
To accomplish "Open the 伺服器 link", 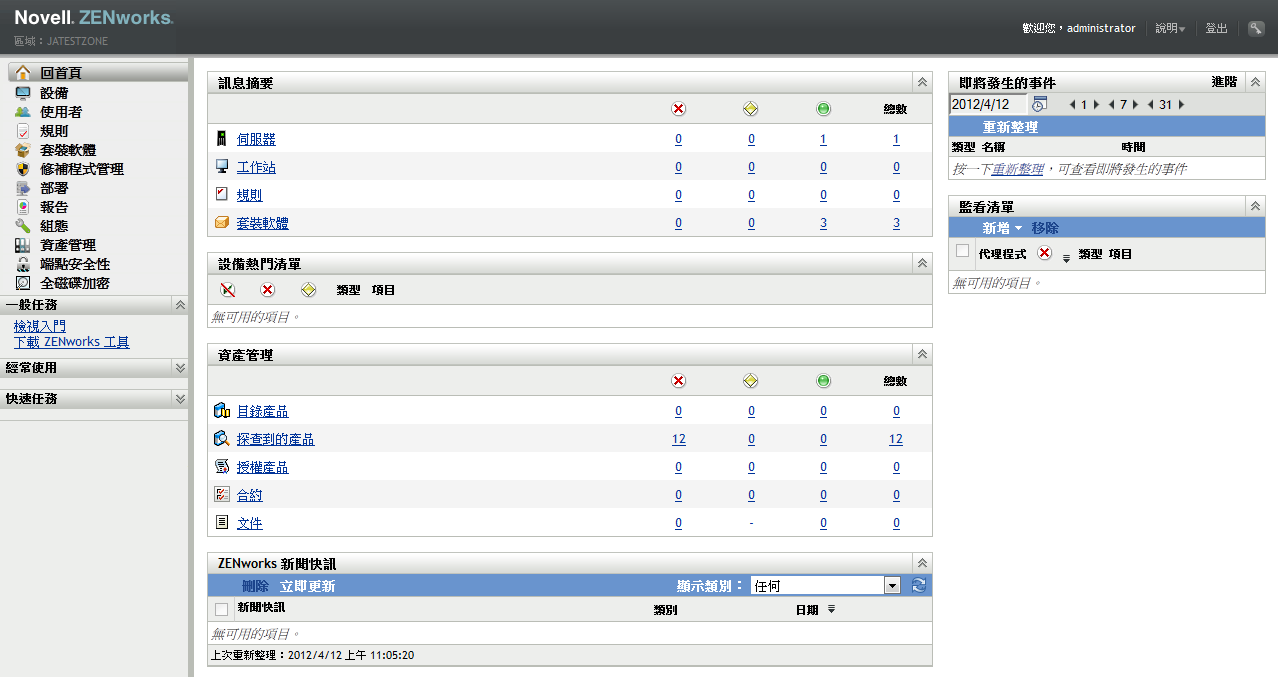I will [x=256, y=140].
